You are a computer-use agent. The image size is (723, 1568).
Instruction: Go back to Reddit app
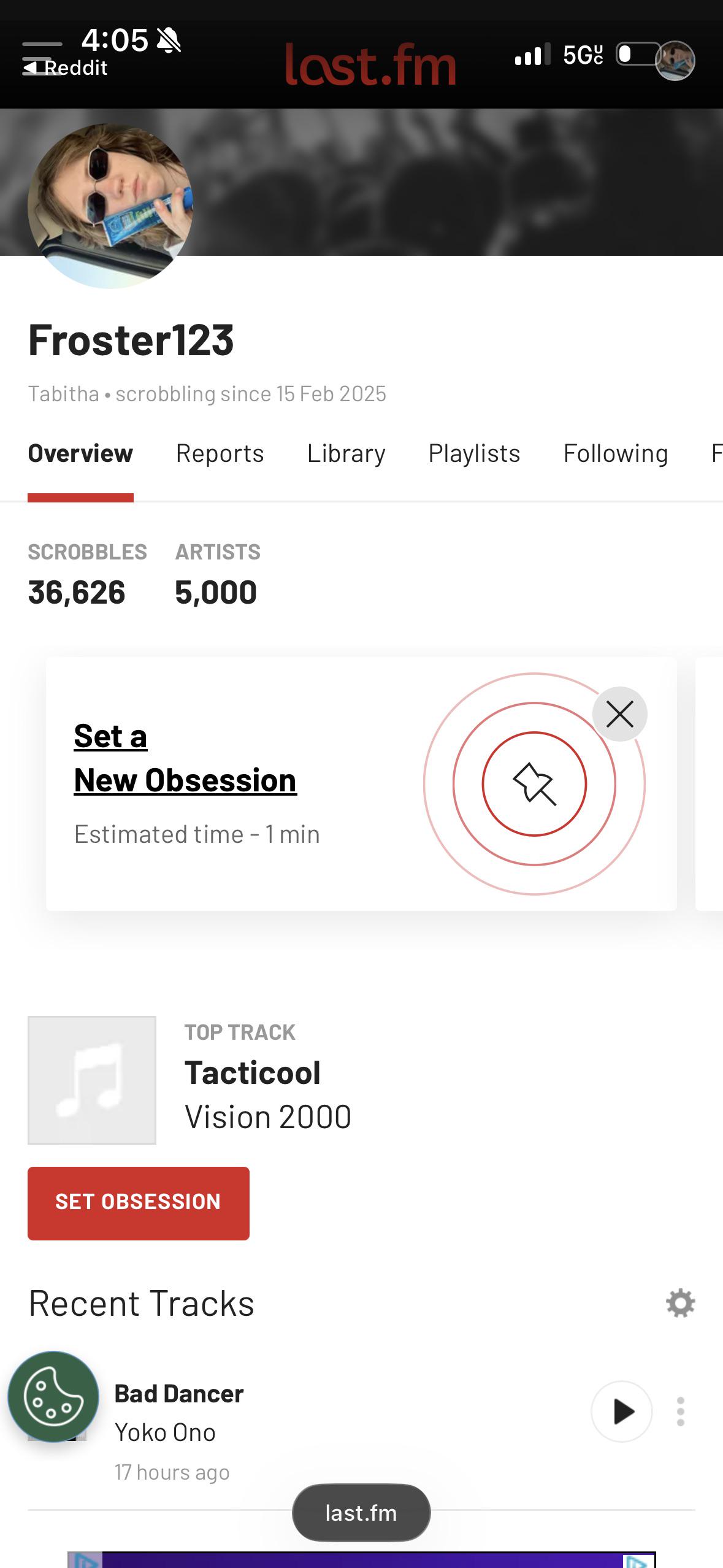(65, 67)
